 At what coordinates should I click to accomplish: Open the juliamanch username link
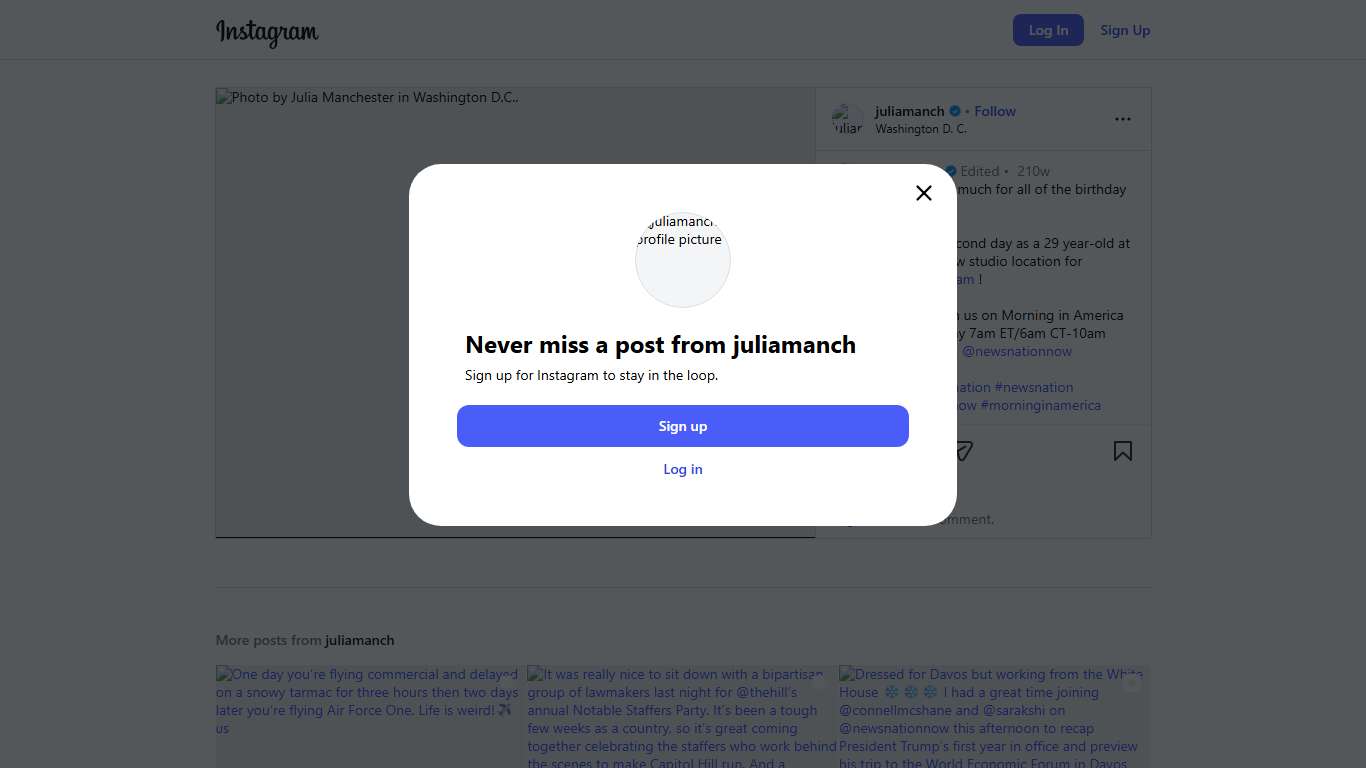[909, 111]
